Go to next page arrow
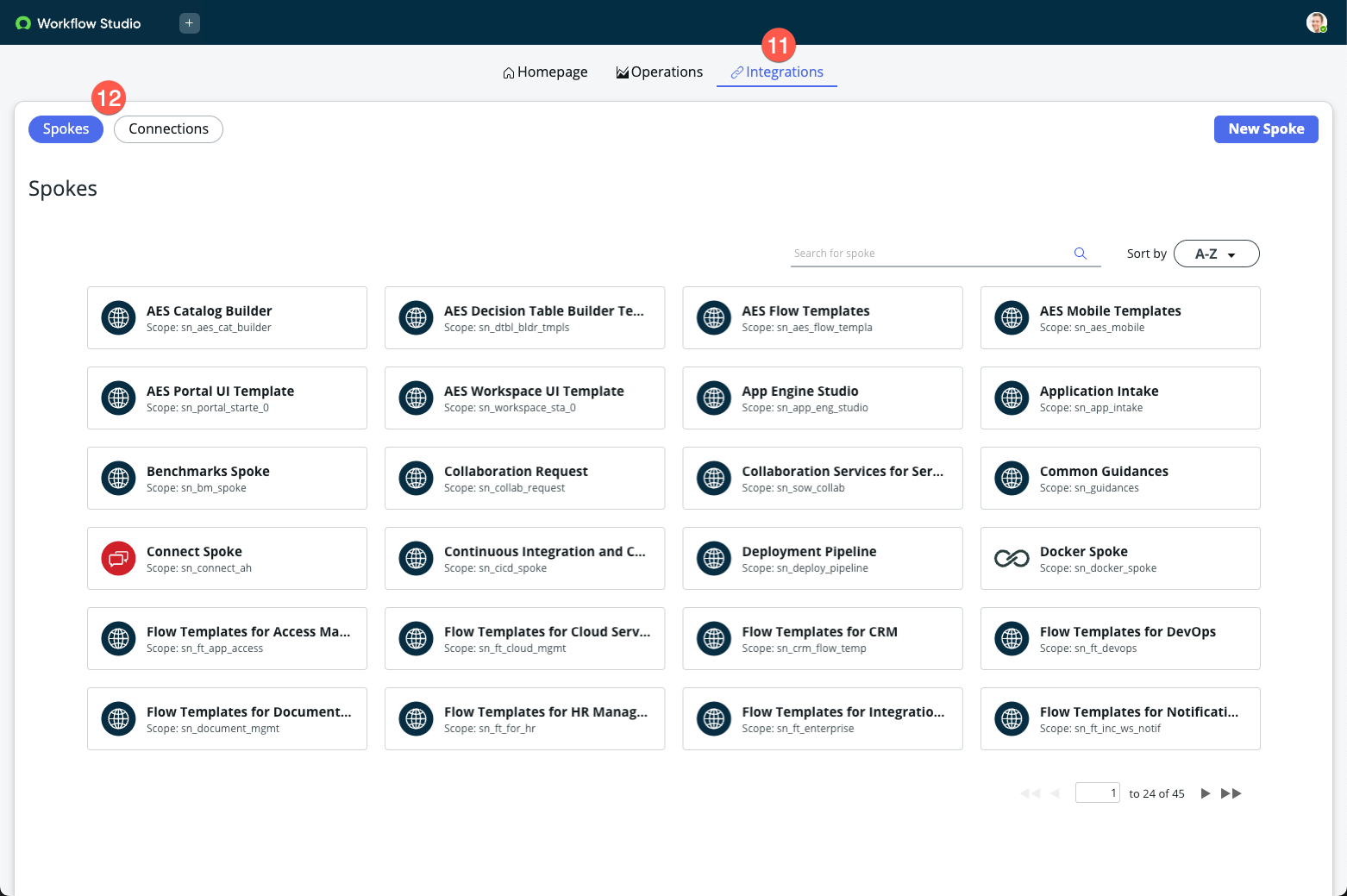 coord(1206,793)
